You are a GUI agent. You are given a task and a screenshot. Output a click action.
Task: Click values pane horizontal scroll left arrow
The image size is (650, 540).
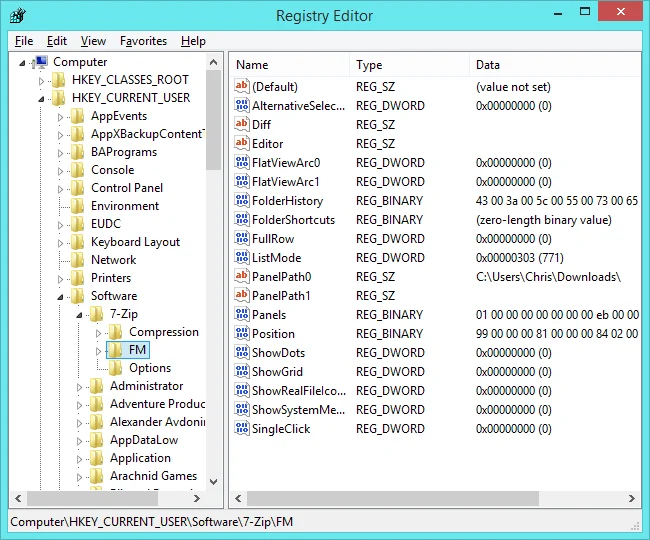[238, 499]
